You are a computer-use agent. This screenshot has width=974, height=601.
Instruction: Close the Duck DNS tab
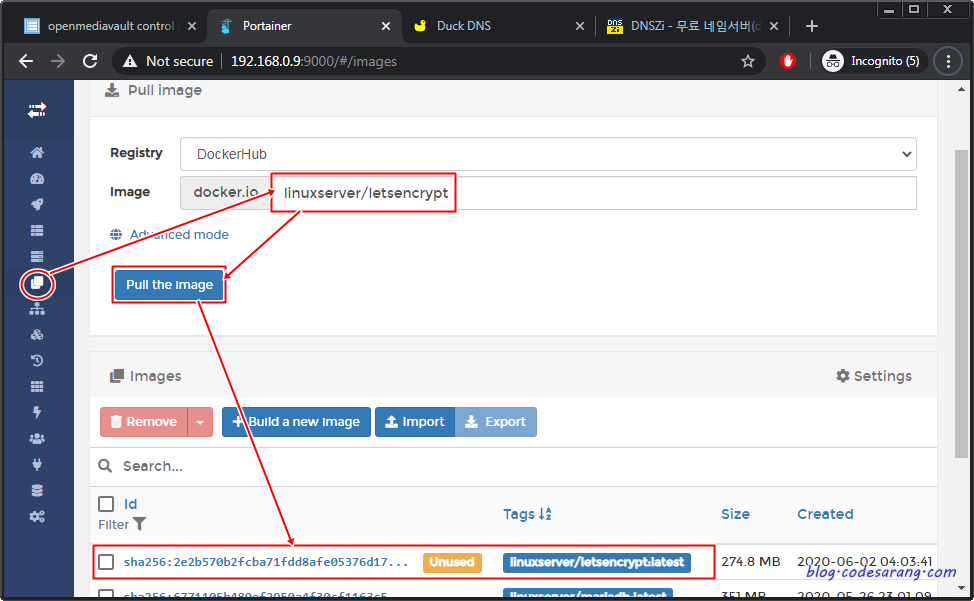[580, 26]
